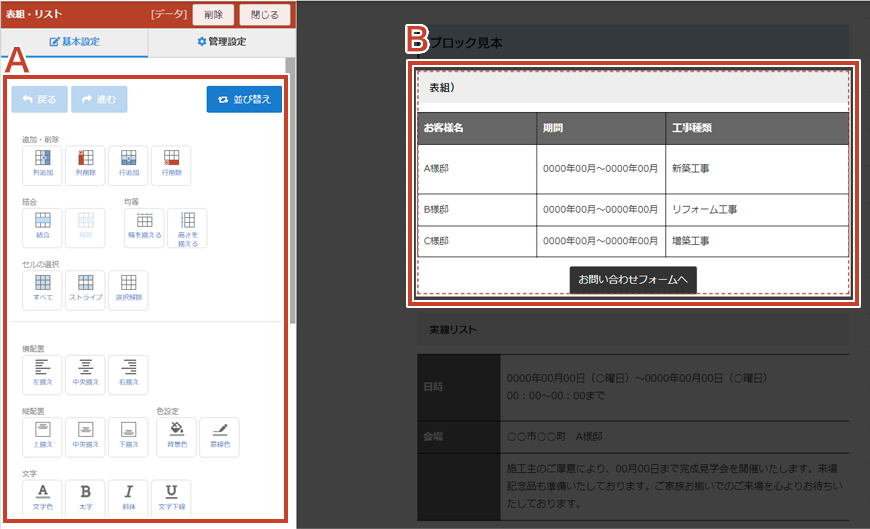Equalize column widths with 幅を揃える
This screenshot has width=870, height=529.
tap(144, 227)
